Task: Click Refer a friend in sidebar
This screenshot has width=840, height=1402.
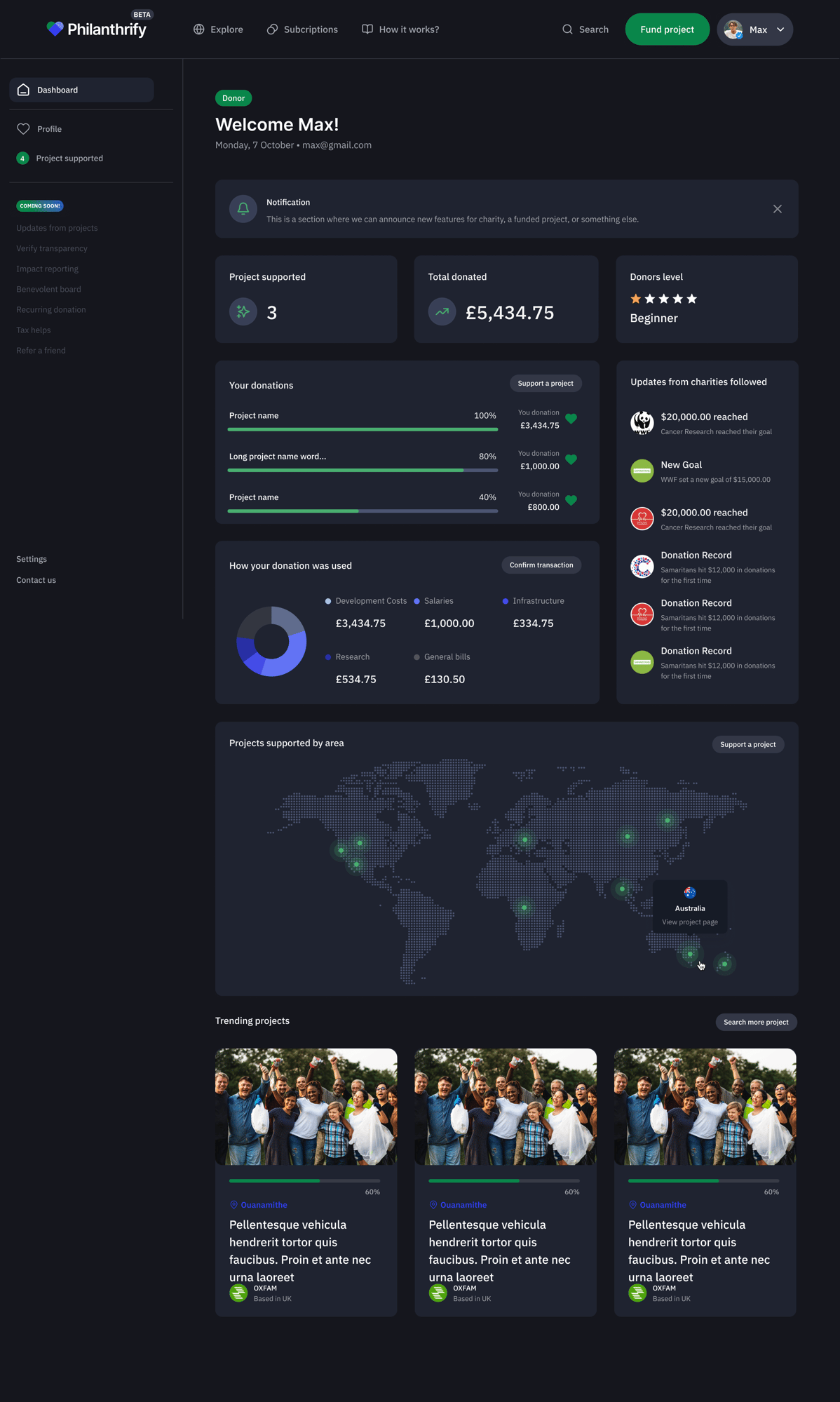Action: pos(41,351)
